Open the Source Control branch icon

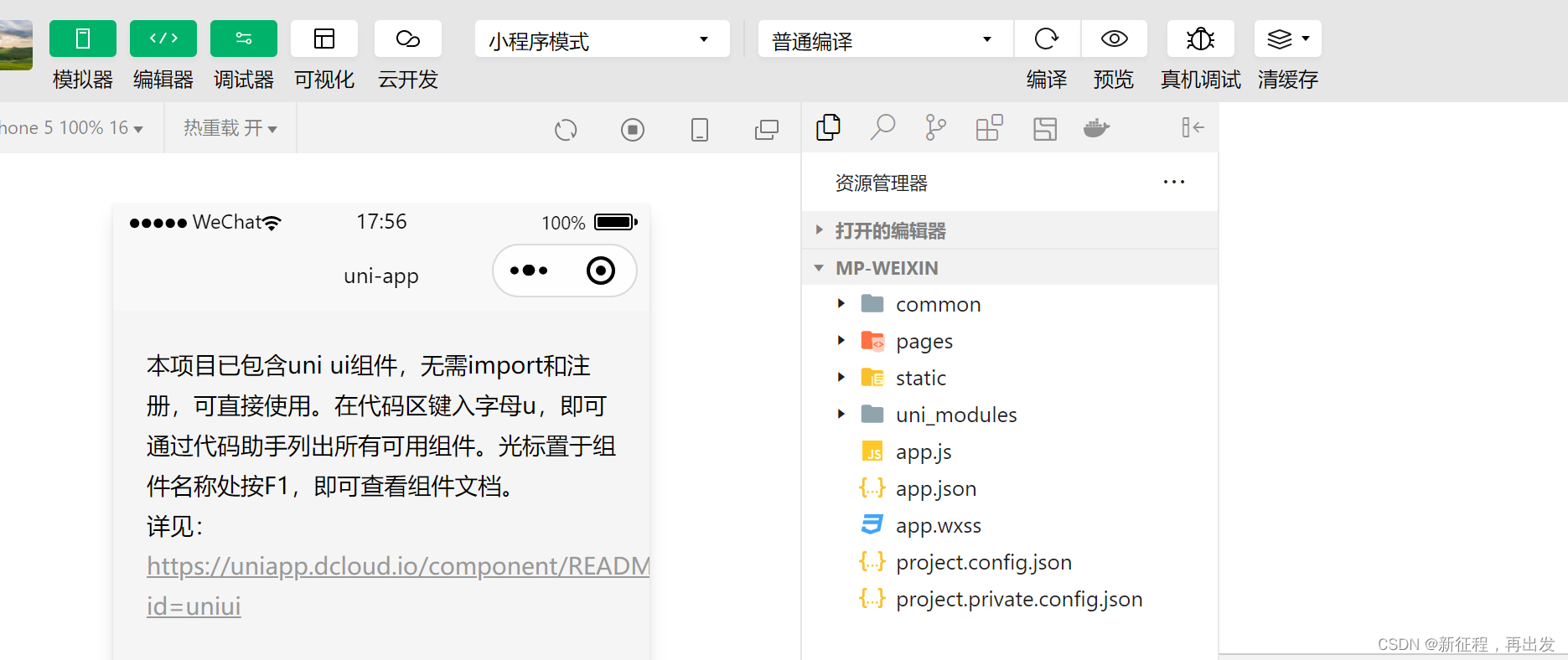[x=935, y=128]
